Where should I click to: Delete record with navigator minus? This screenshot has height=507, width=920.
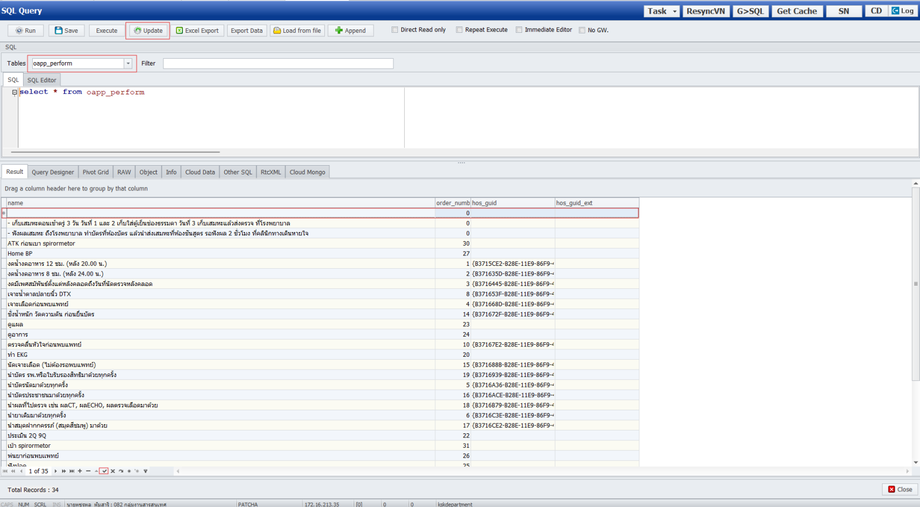(x=88, y=471)
